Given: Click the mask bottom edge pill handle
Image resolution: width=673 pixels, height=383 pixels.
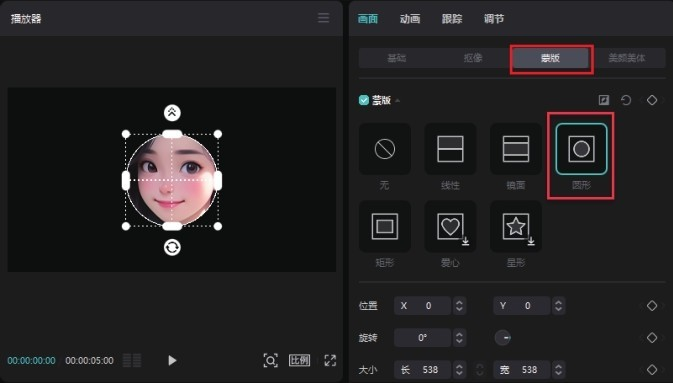Looking at the screenshot, I should coord(172,226).
